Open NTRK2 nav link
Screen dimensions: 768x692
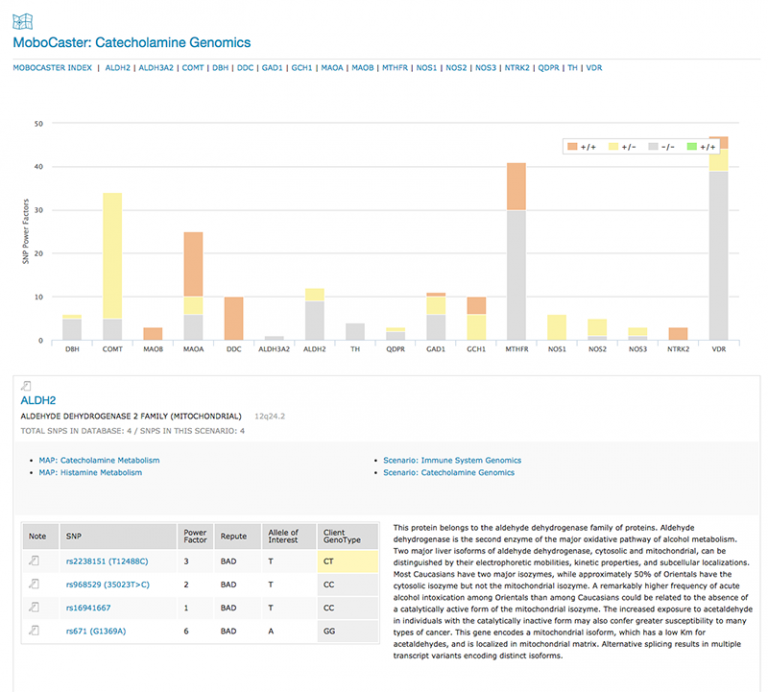click(517, 68)
